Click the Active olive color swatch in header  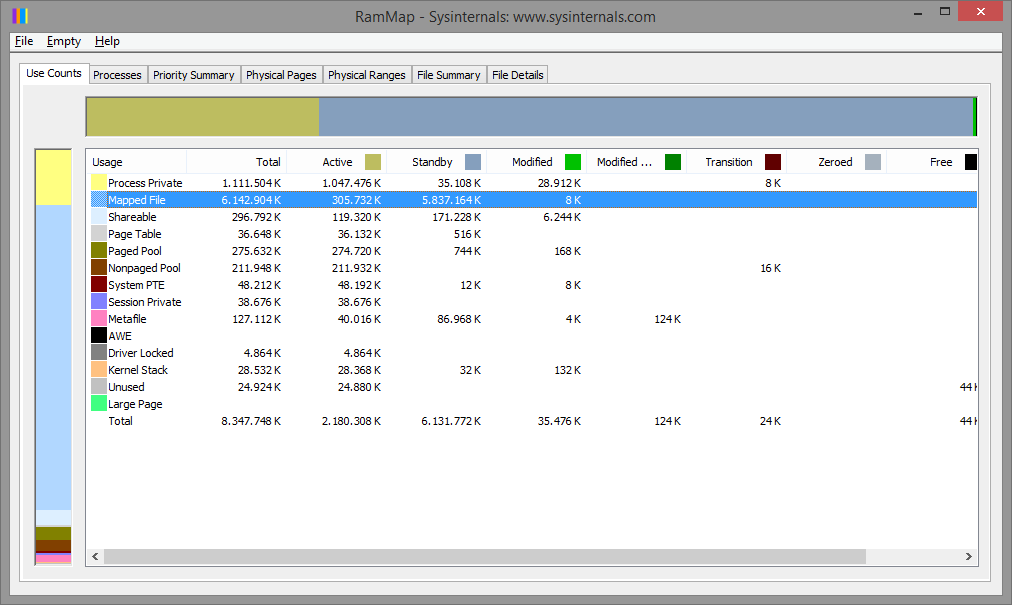tap(373, 162)
